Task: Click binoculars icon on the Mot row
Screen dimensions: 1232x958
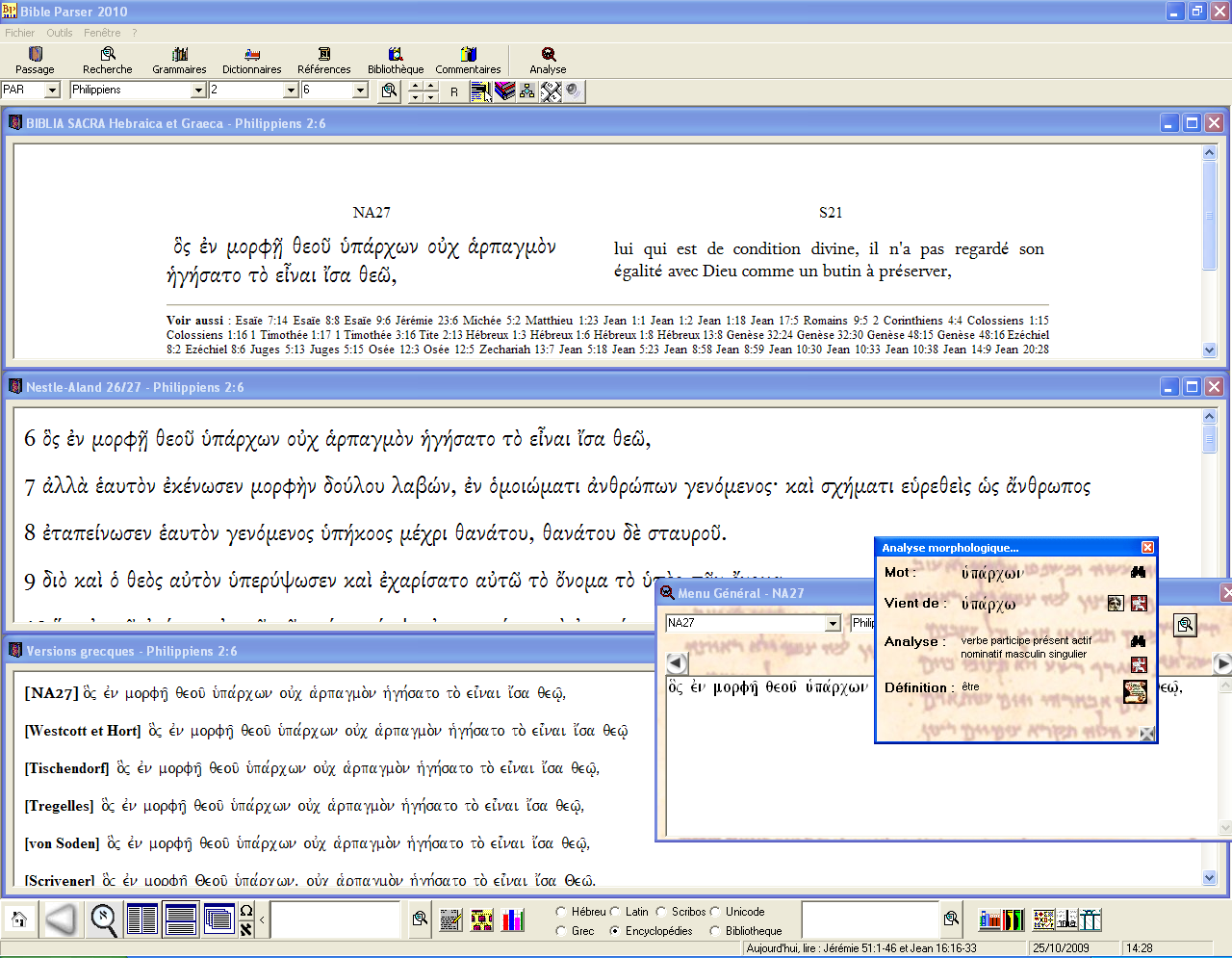Action: coord(1139,572)
